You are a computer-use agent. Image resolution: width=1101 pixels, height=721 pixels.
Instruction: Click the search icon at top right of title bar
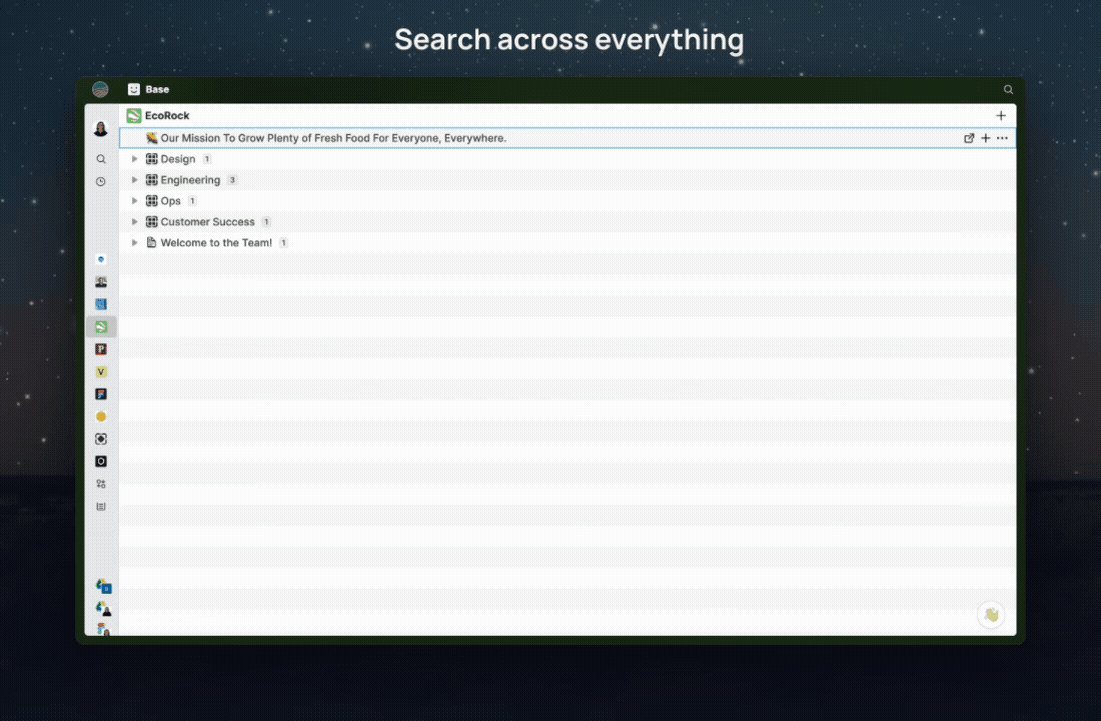point(1008,89)
